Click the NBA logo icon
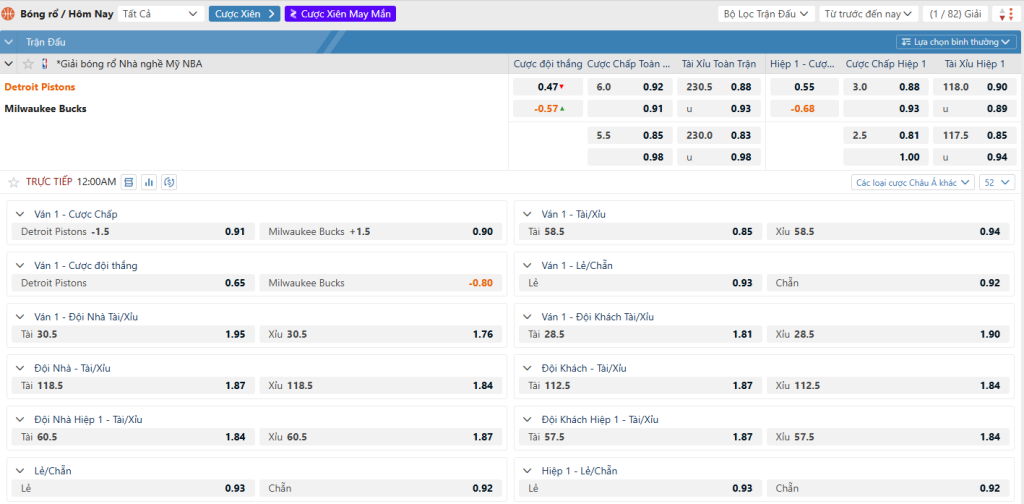 point(45,64)
